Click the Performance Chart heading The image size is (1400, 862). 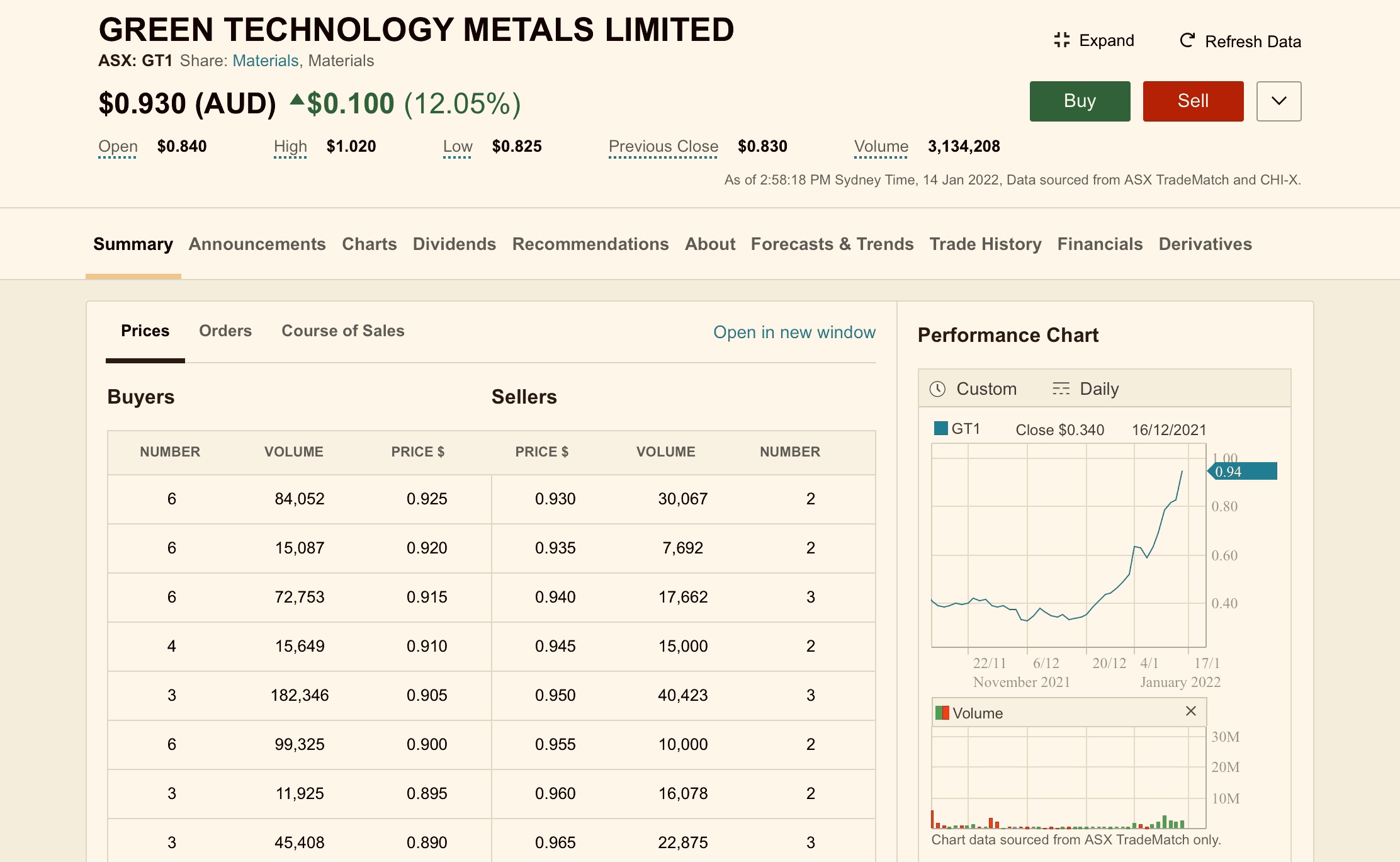point(1008,336)
